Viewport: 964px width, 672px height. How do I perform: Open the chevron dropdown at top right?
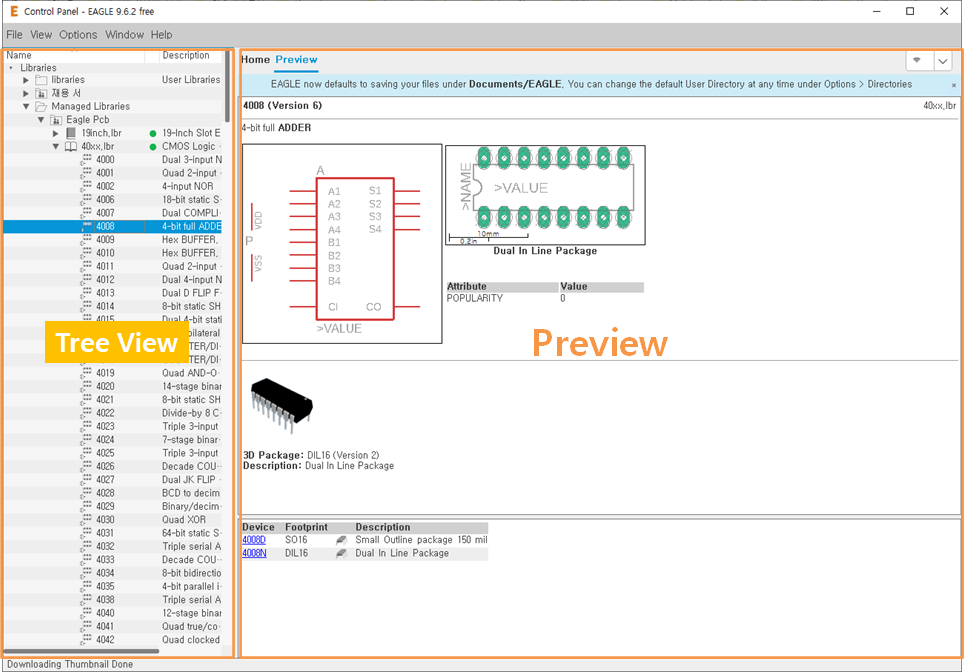942,61
